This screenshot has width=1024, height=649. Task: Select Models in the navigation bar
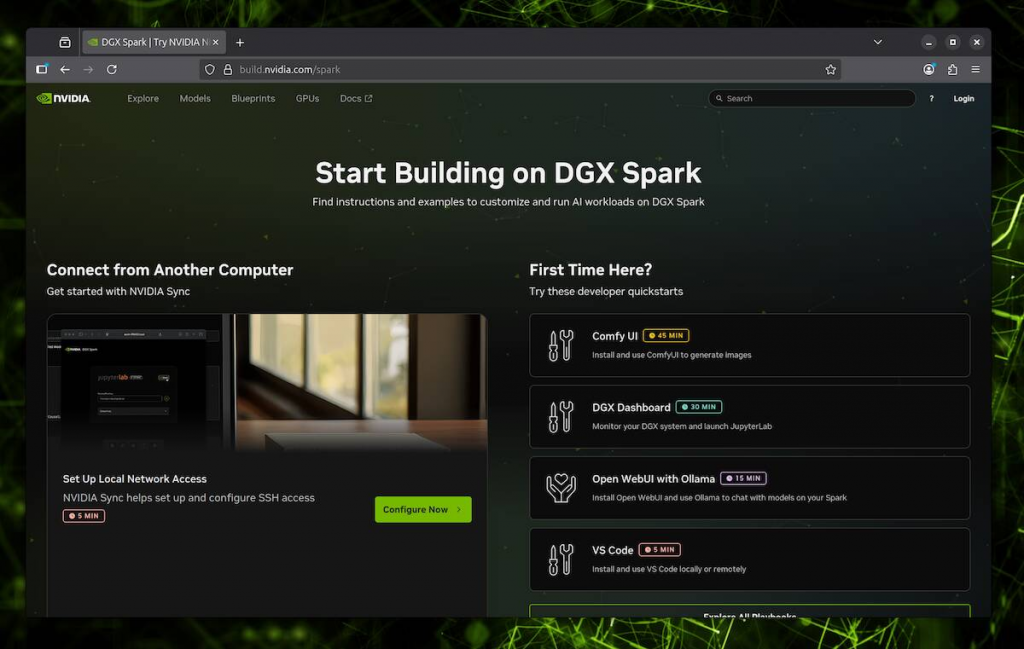point(194,98)
